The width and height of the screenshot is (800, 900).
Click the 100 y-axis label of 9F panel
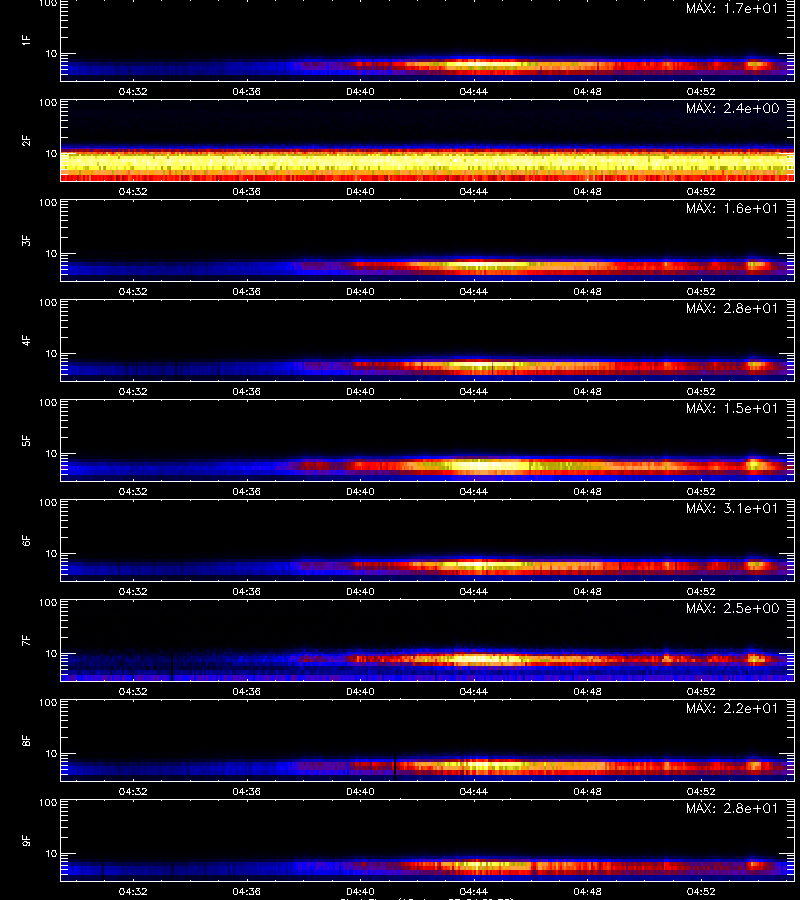coord(48,803)
